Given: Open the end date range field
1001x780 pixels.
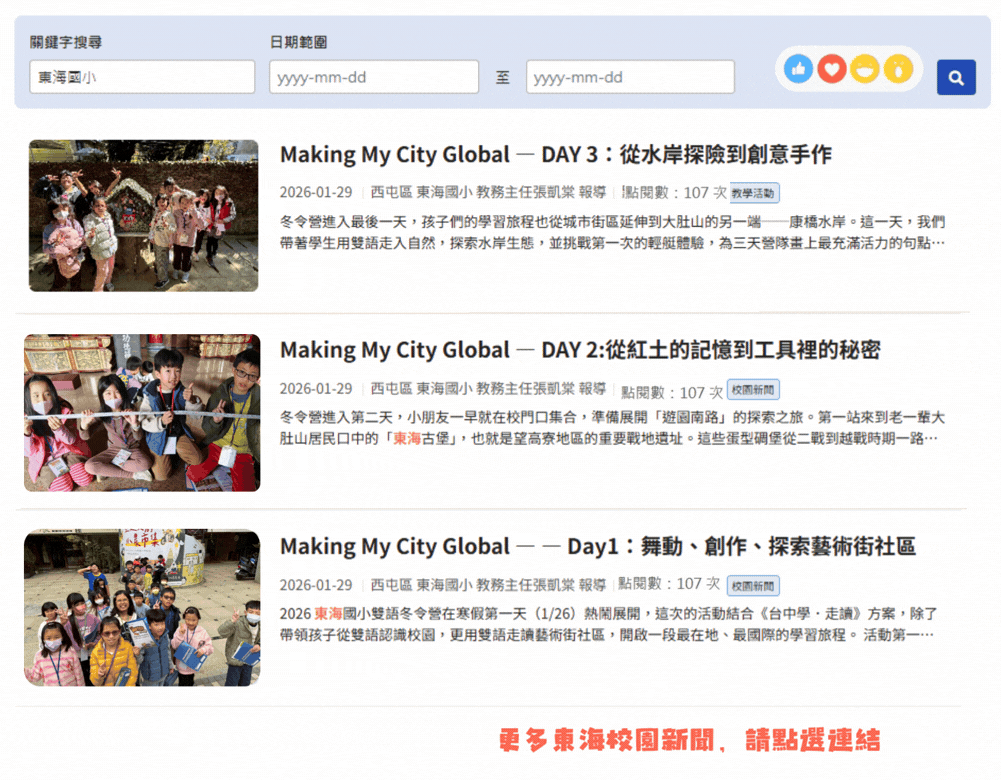Looking at the screenshot, I should pos(630,77).
